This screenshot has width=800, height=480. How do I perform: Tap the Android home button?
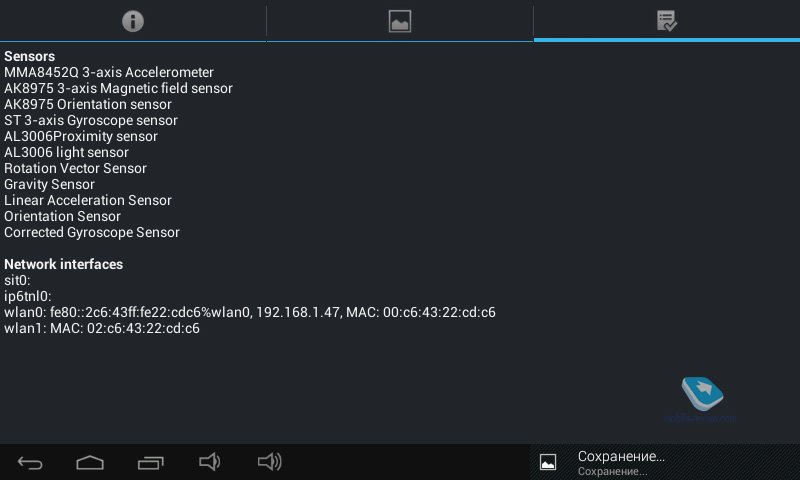coord(90,462)
